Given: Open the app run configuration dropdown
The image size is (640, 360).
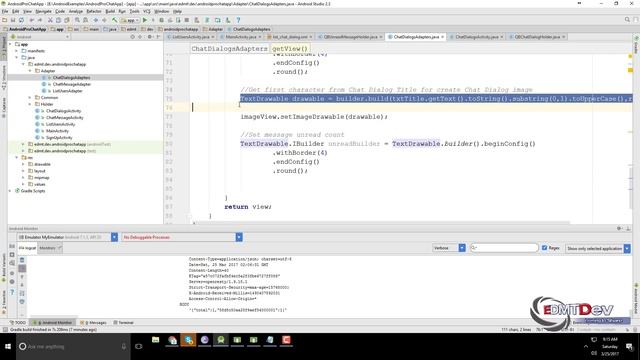Looking at the screenshot, I should 130,20.
